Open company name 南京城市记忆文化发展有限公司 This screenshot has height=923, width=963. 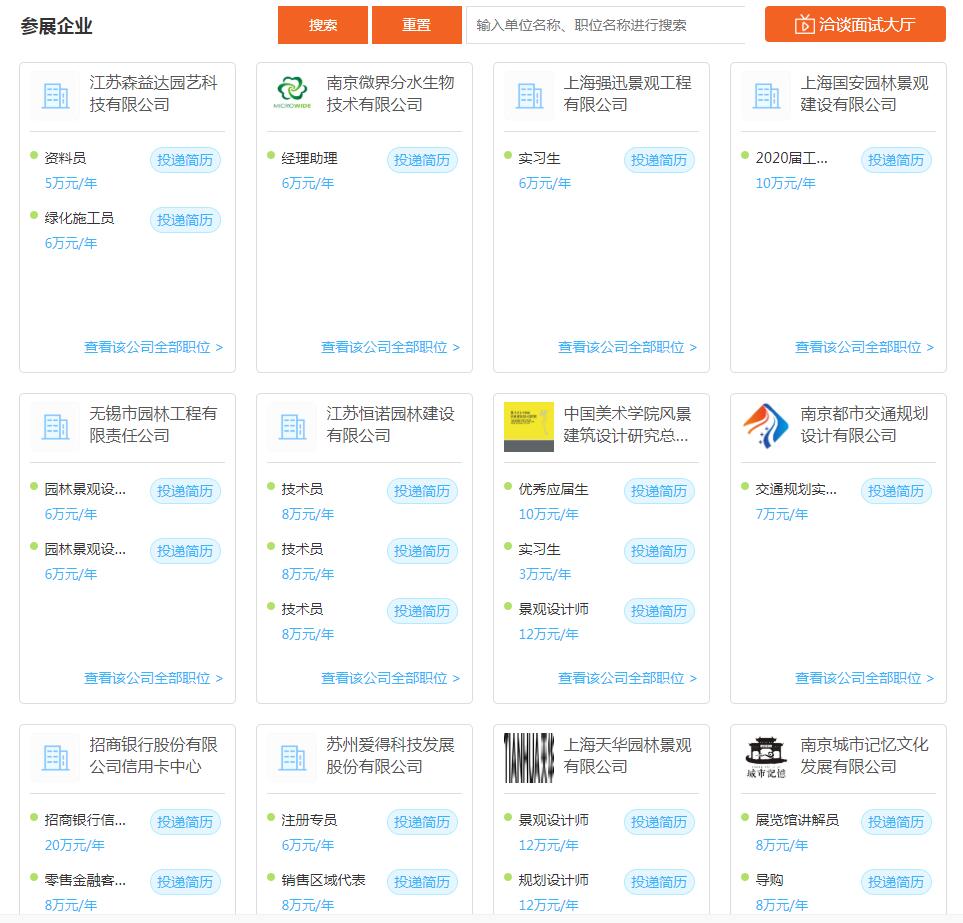865,755
